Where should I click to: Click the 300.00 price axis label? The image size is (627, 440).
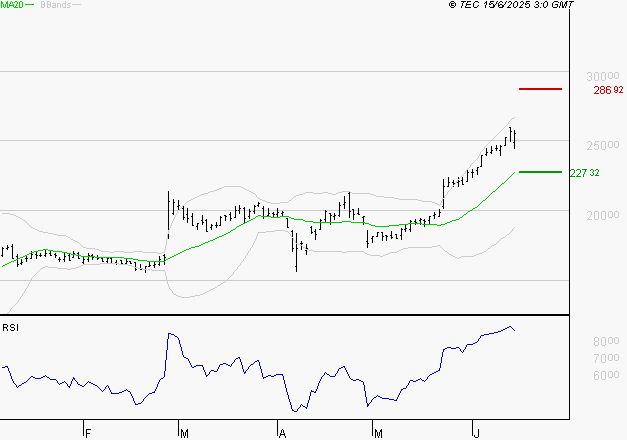[x=603, y=76]
